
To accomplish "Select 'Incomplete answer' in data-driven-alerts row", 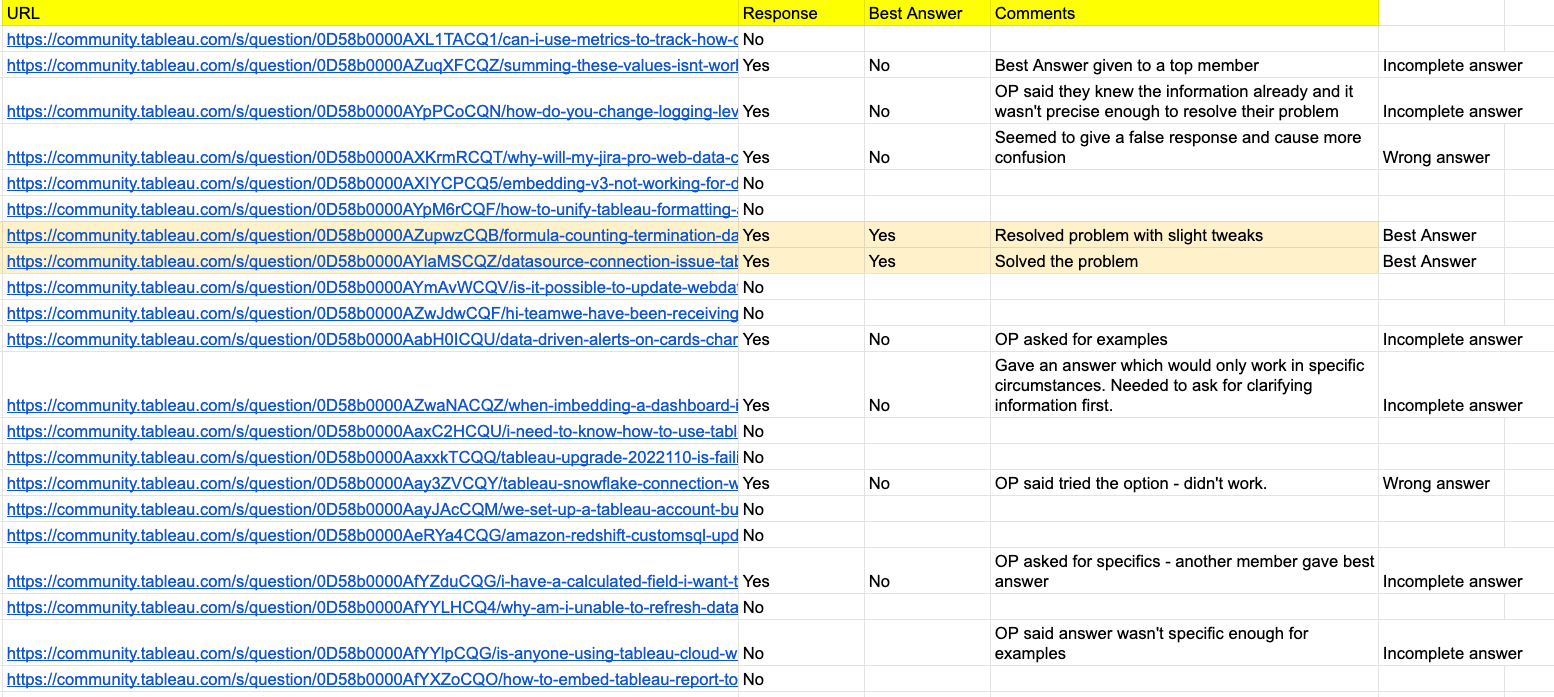I will pos(1452,340).
